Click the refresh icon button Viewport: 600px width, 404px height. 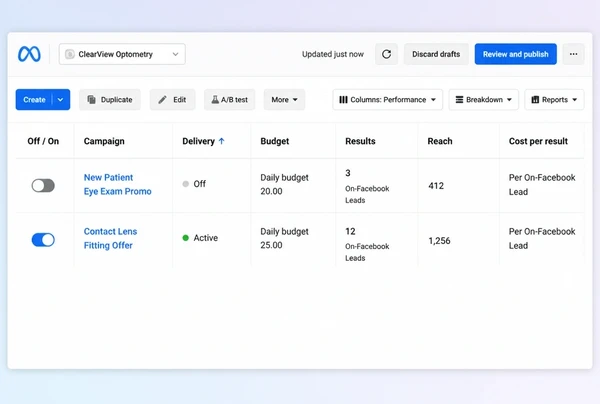386,54
